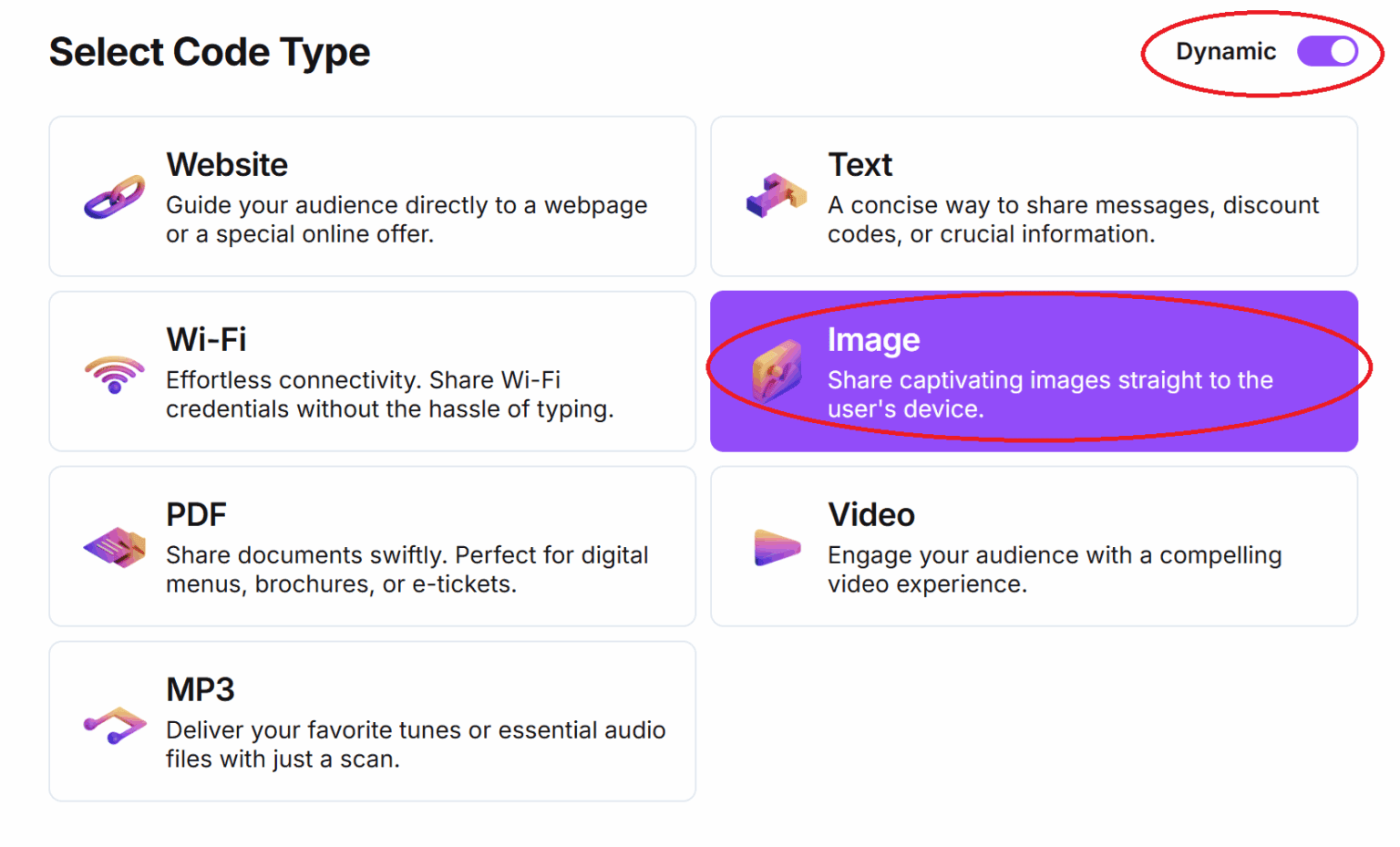Click the icon inside the highlighted Image card
The image size is (1400, 847).
(x=775, y=370)
